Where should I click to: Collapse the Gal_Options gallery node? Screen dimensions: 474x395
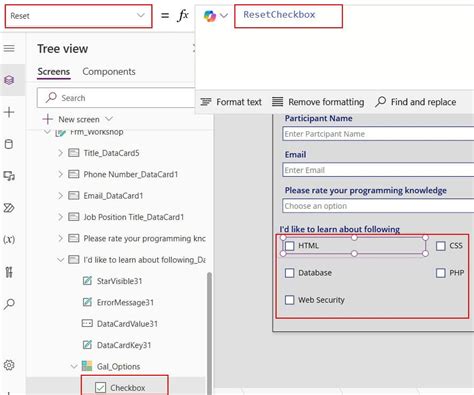click(x=74, y=366)
